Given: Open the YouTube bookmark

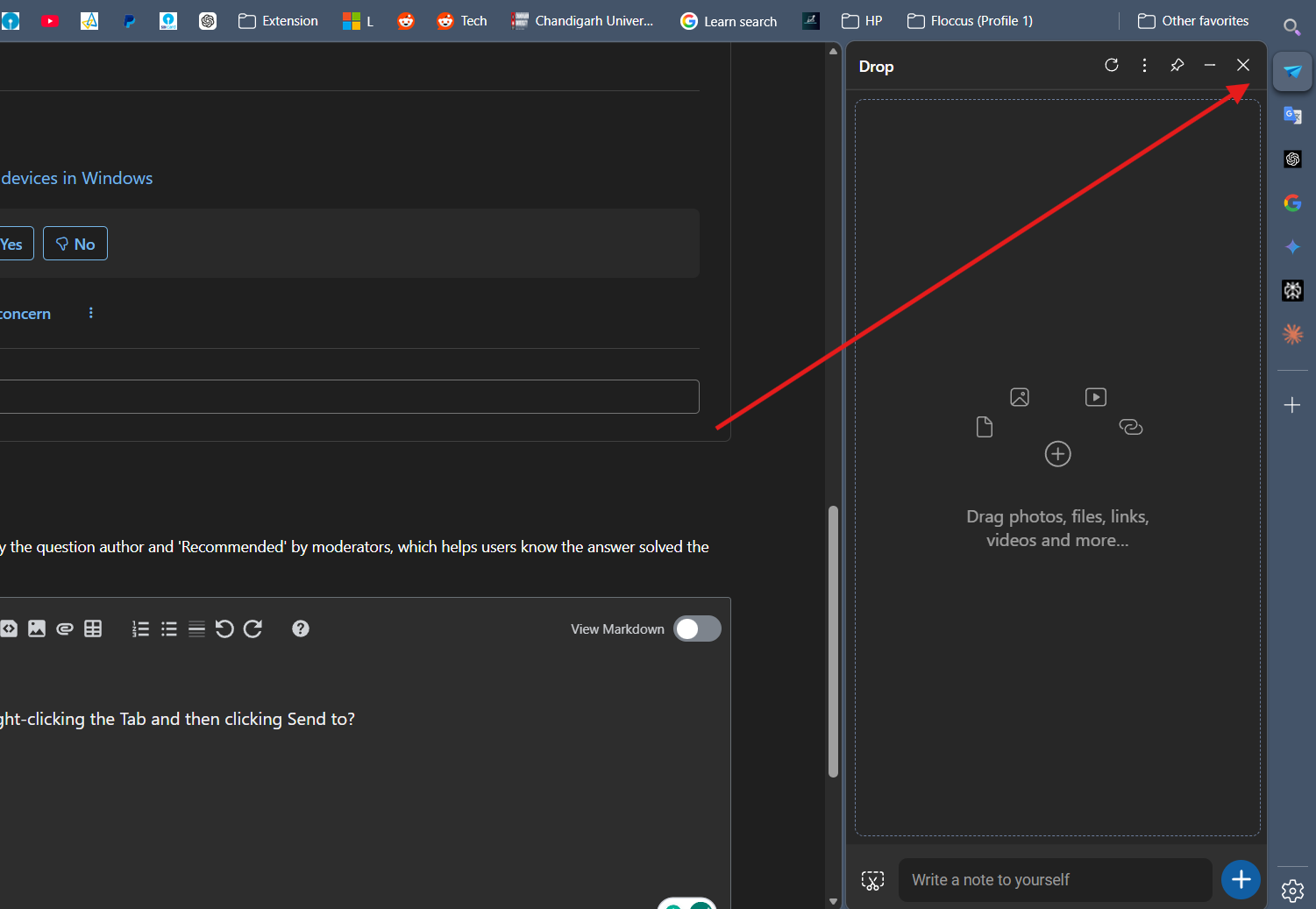Looking at the screenshot, I should 51,21.
